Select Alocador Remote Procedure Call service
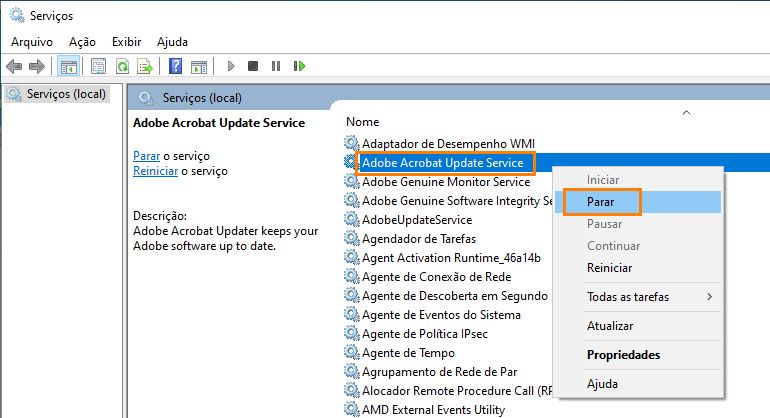 pyautogui.click(x=457, y=391)
